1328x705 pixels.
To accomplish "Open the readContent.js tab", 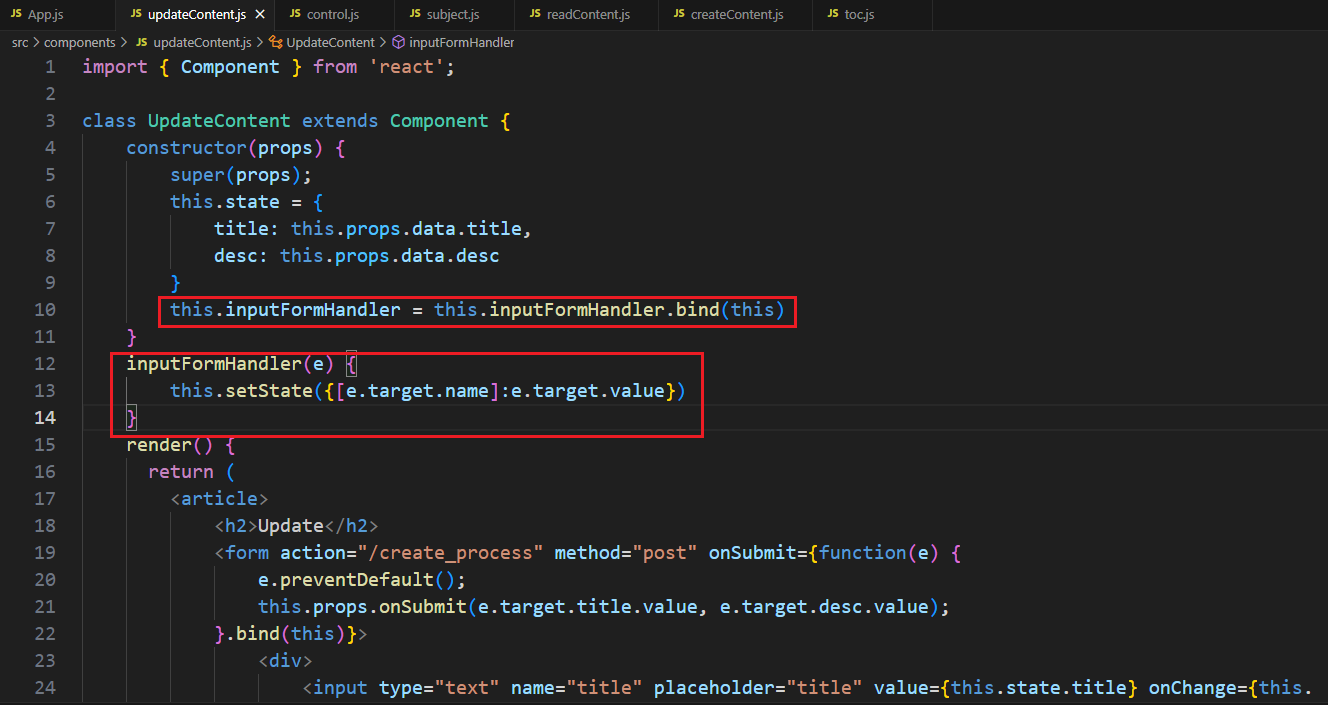I will [586, 14].
